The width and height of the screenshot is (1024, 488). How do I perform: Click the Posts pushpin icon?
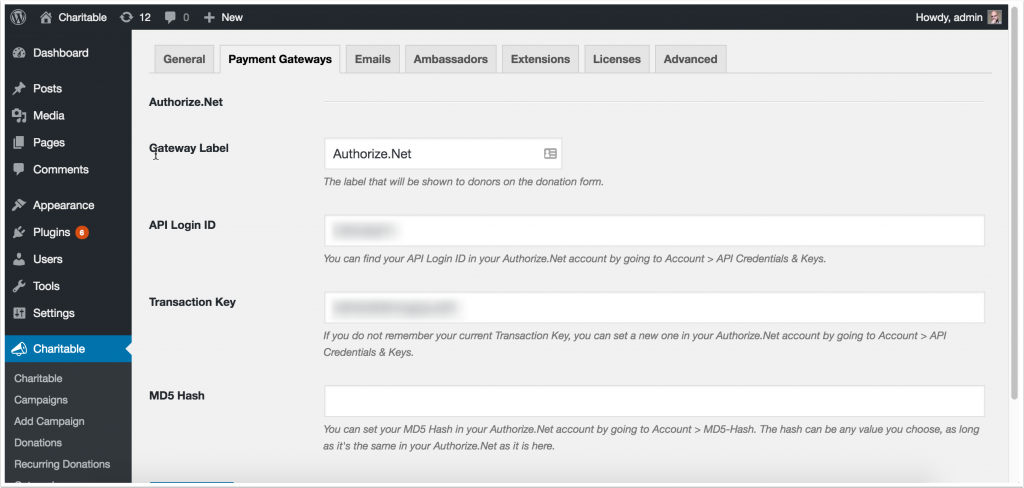19,88
